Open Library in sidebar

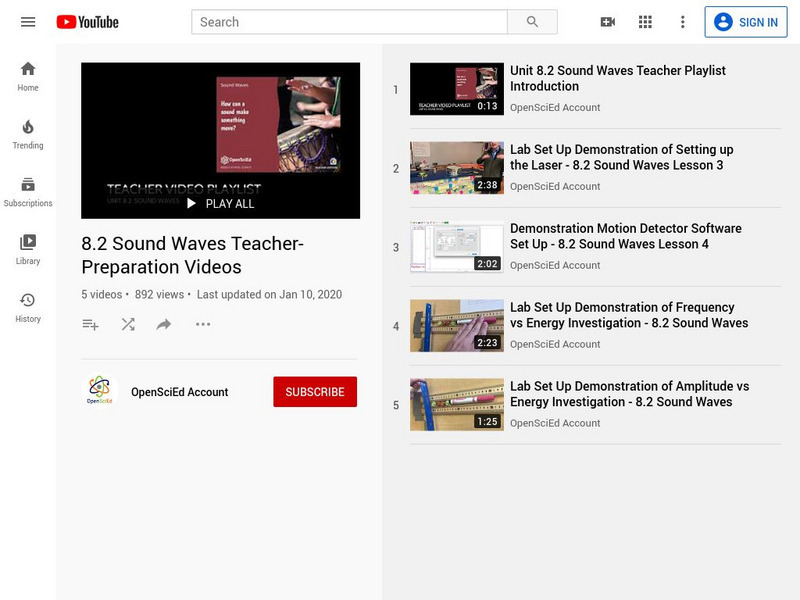pyautogui.click(x=28, y=250)
